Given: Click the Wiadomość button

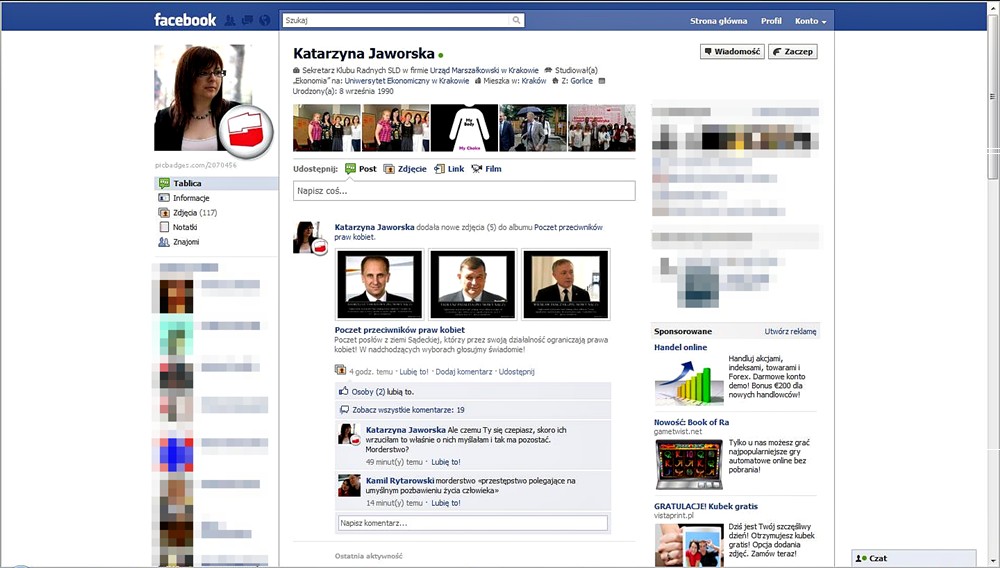Looking at the screenshot, I should coord(732,51).
